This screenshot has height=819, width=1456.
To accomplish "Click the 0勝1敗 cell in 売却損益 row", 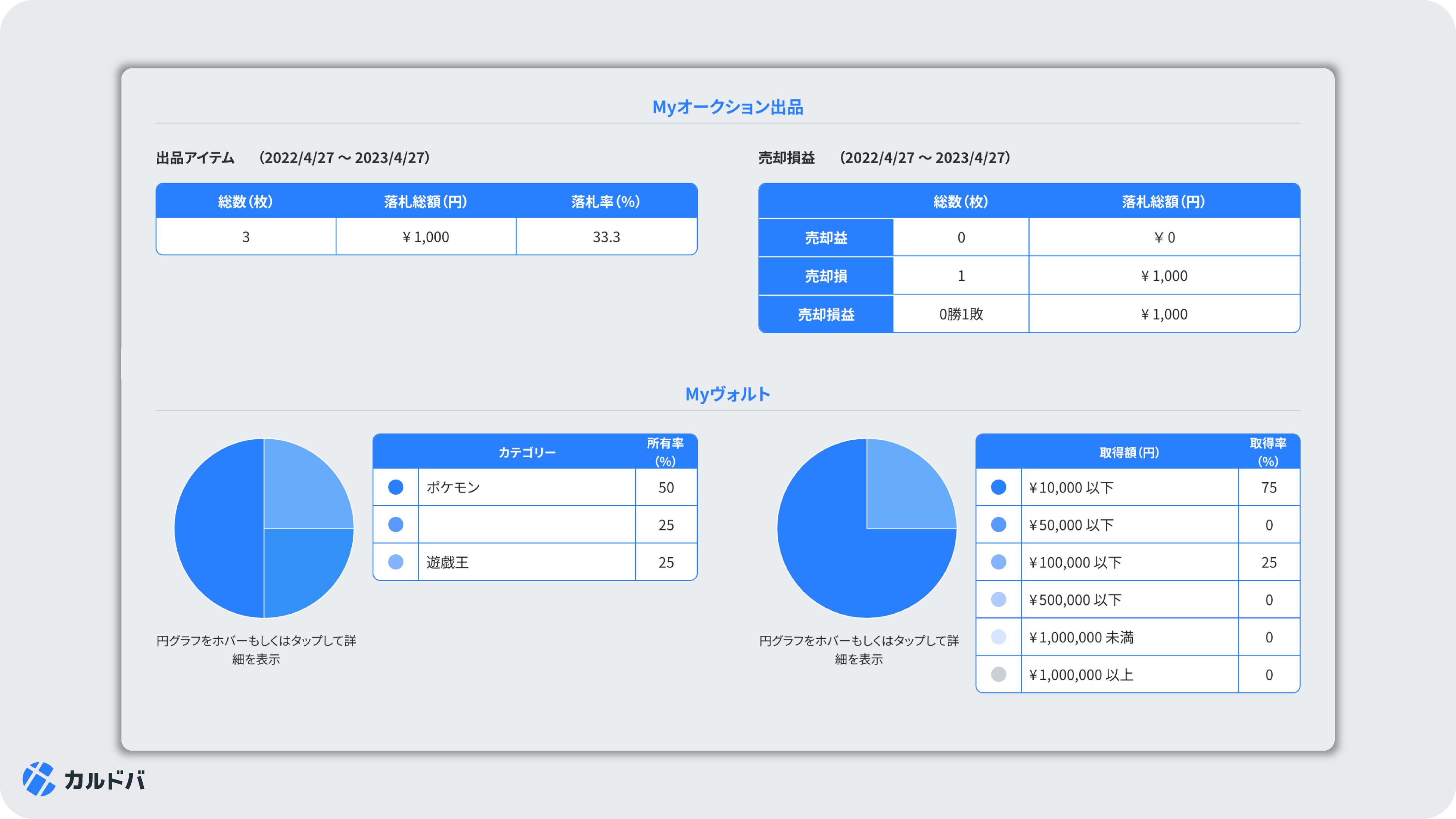I will 961,314.
